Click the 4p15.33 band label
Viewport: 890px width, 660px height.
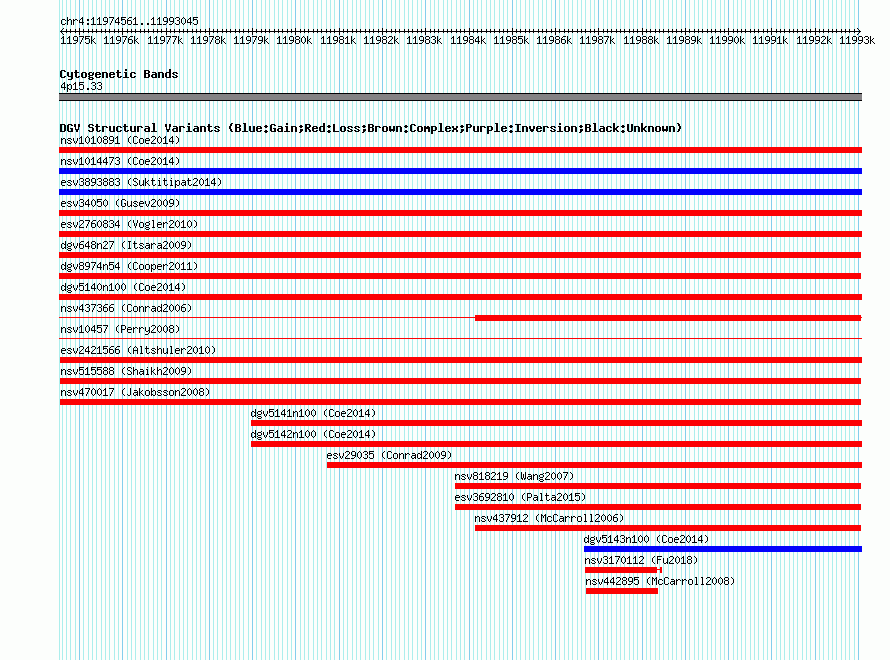coord(81,86)
